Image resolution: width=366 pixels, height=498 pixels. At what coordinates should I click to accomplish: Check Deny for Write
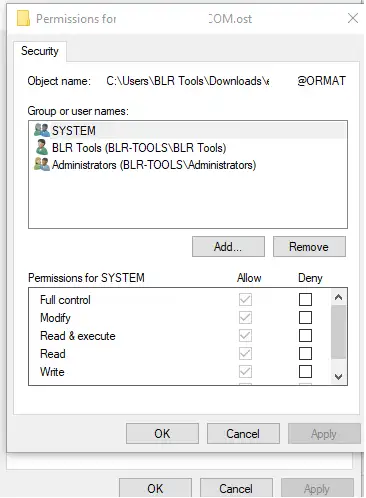[x=305, y=371]
